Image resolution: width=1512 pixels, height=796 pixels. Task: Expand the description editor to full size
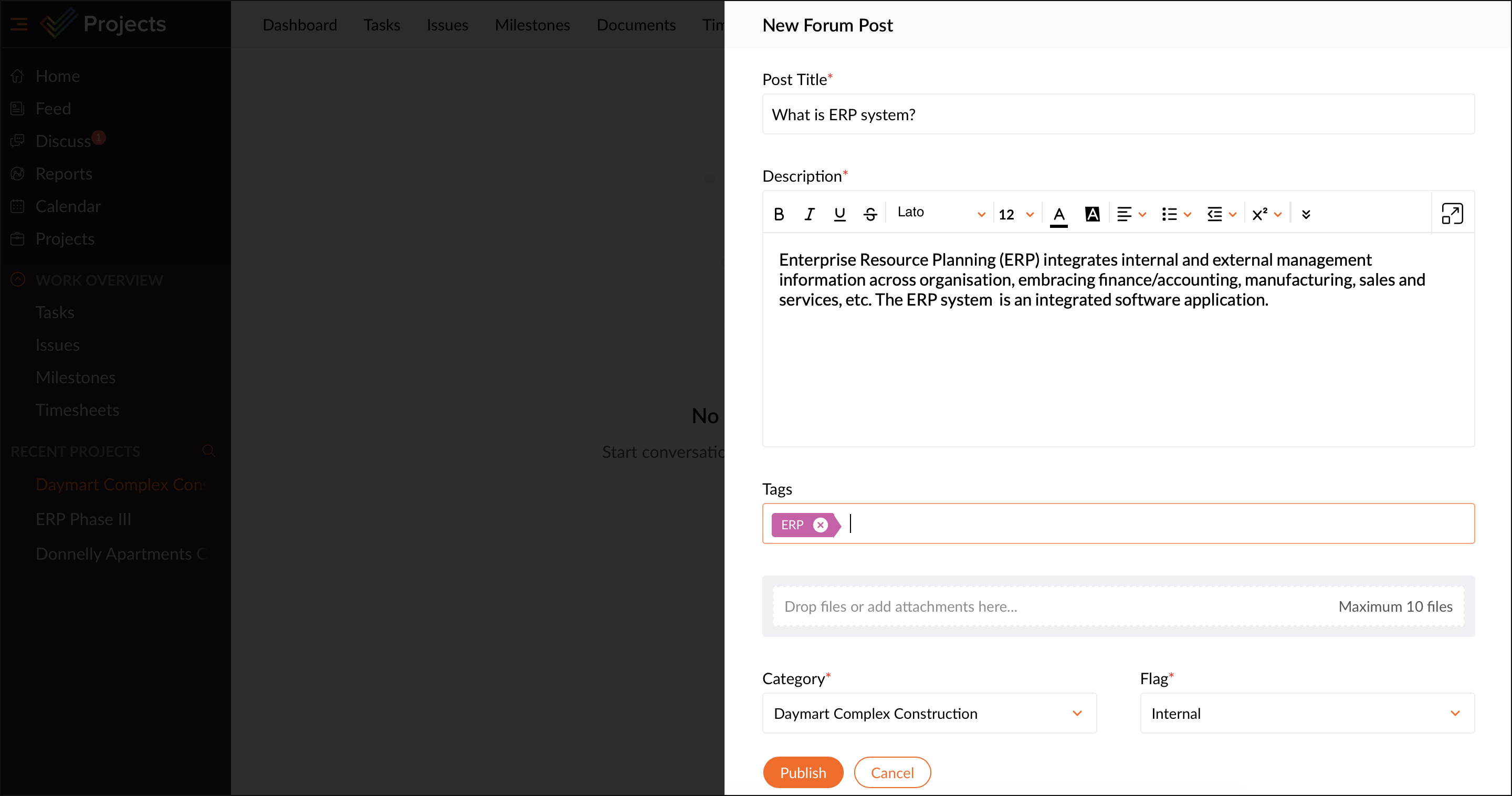point(1452,214)
